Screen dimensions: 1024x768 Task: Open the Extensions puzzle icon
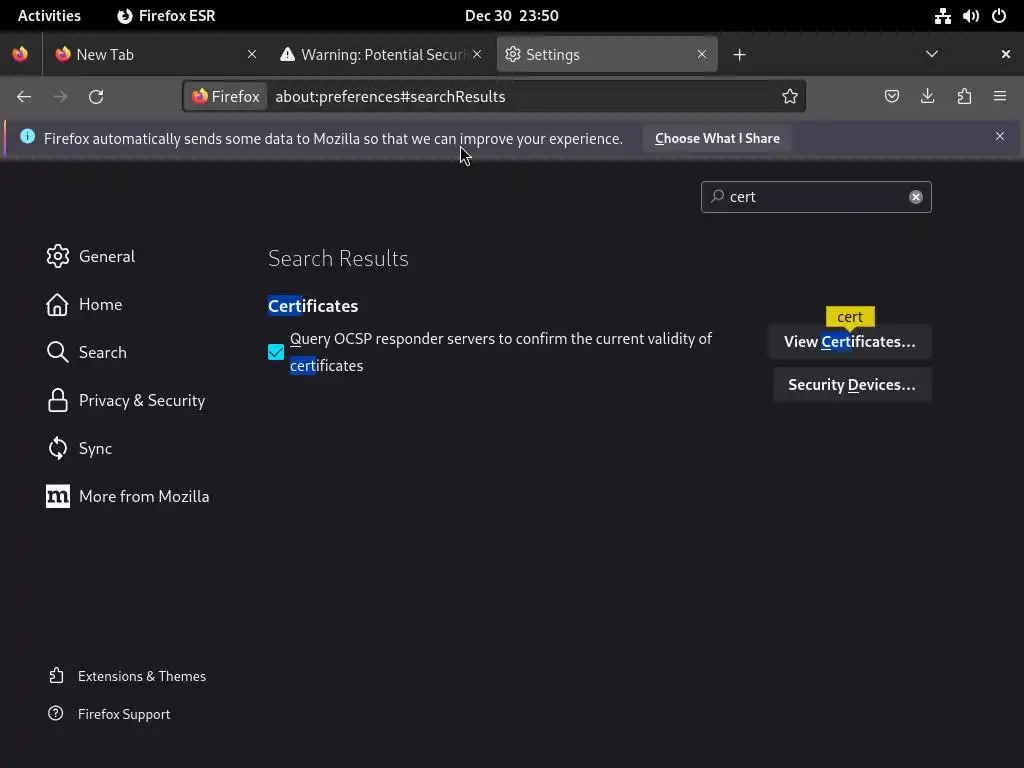(x=964, y=96)
